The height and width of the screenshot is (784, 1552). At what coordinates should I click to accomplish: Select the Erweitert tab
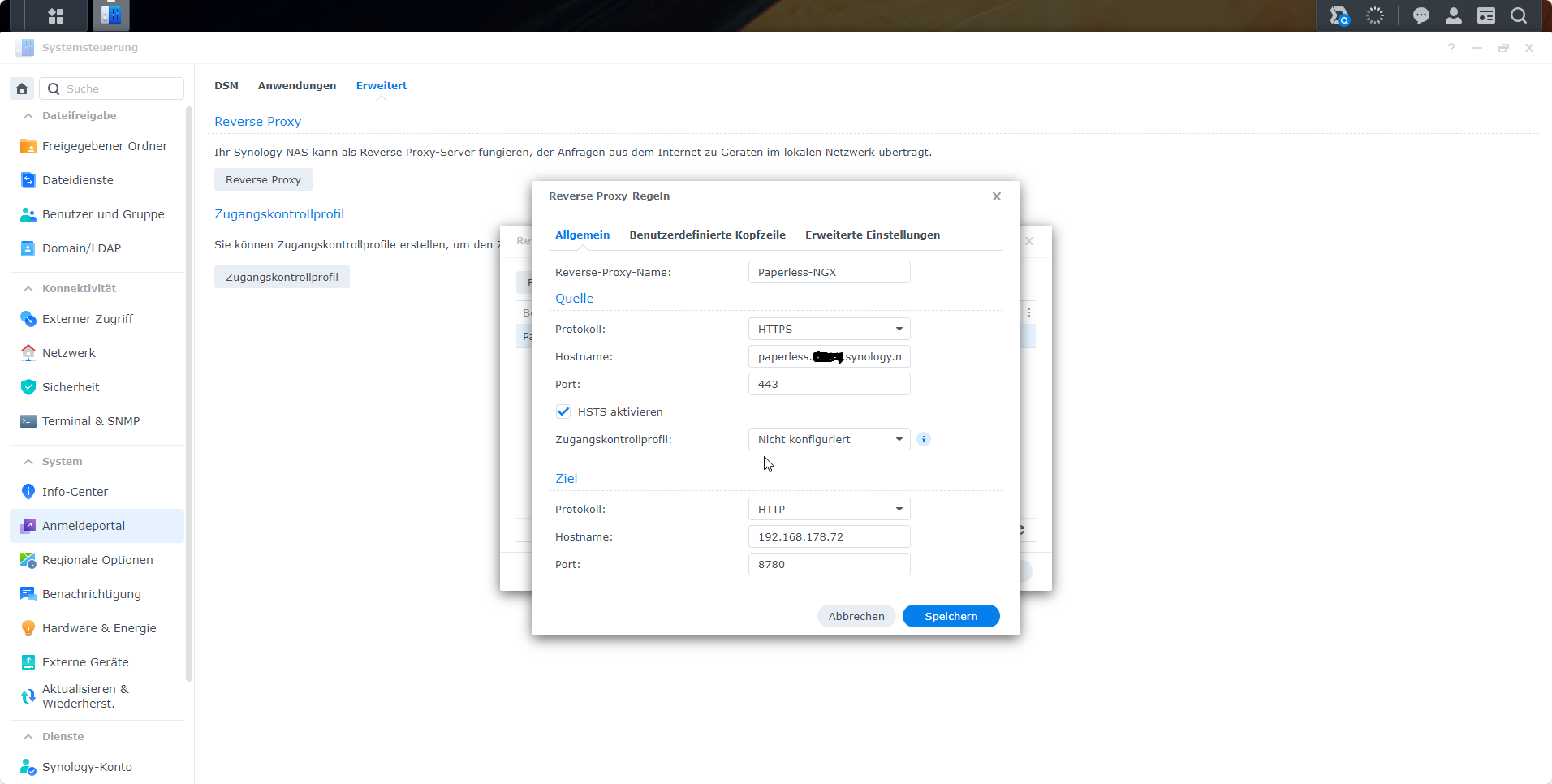(x=382, y=86)
